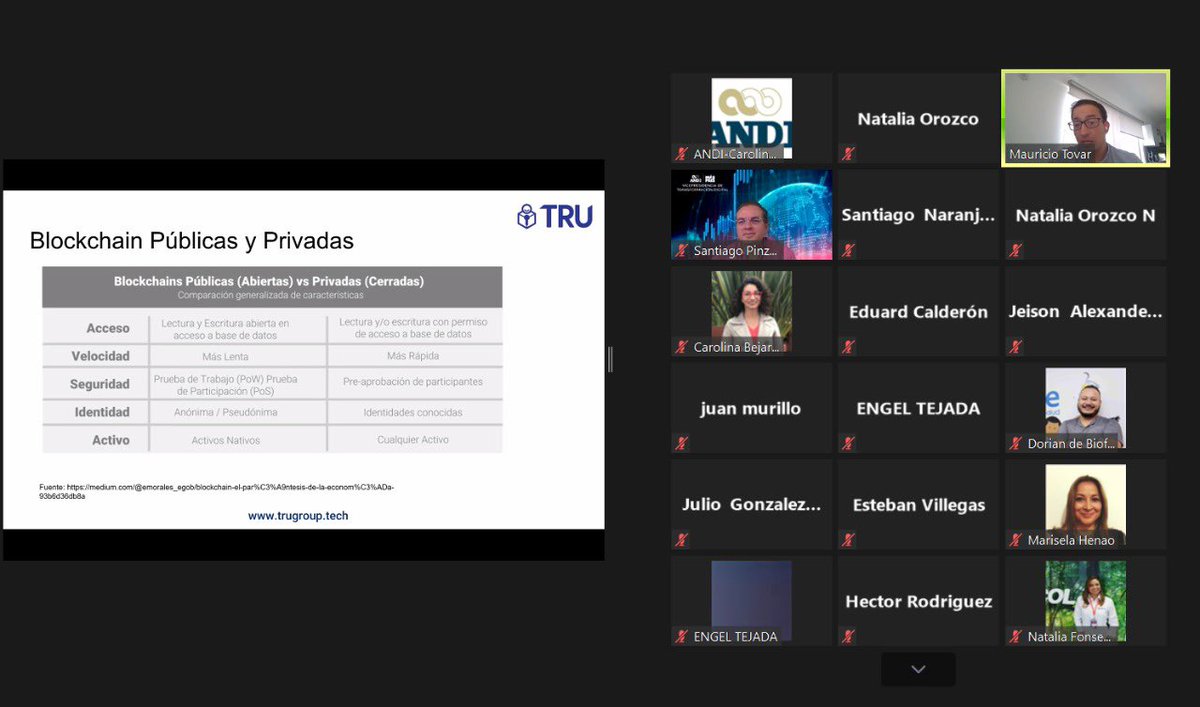
Task: Open the www.trugroup.tech link on the slide
Action: tap(298, 516)
